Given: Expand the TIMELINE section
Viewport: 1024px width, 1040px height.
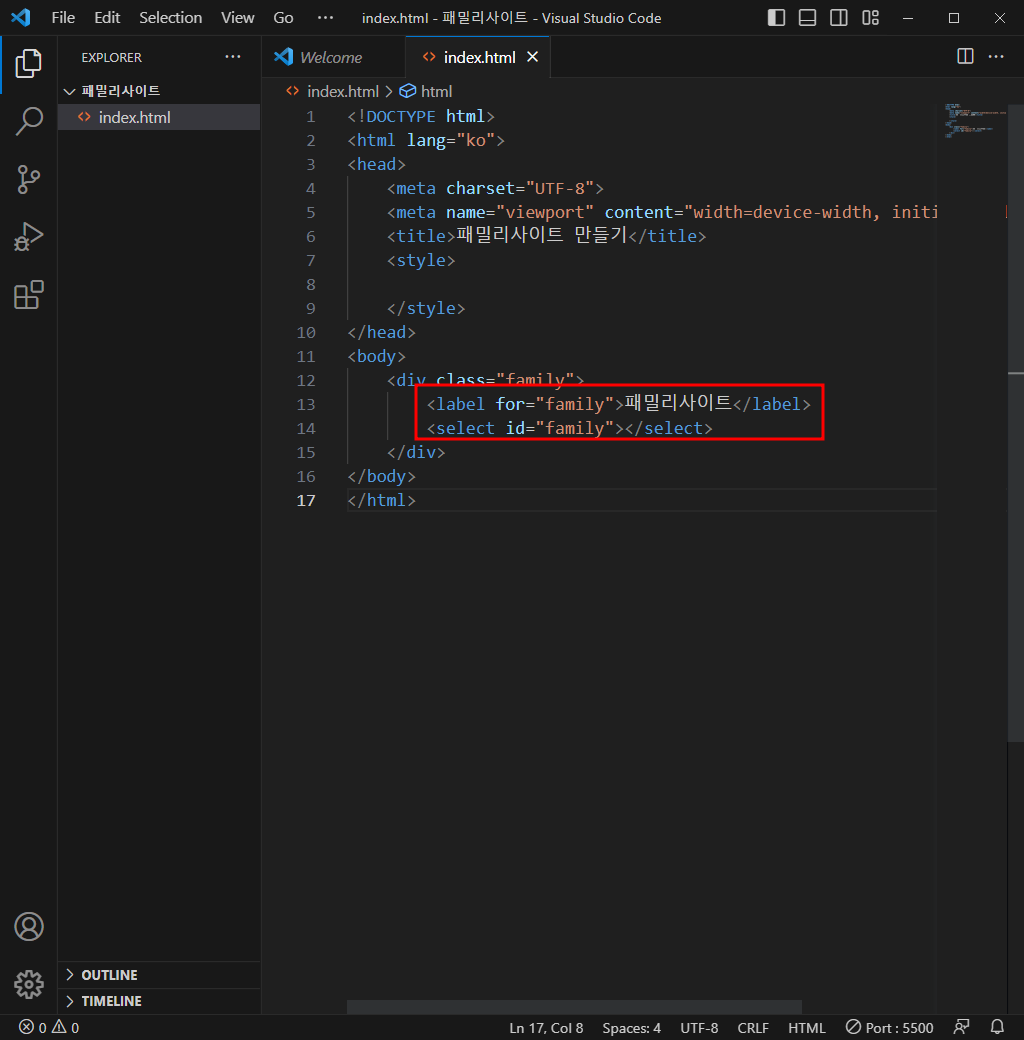Looking at the screenshot, I should [x=159, y=1001].
